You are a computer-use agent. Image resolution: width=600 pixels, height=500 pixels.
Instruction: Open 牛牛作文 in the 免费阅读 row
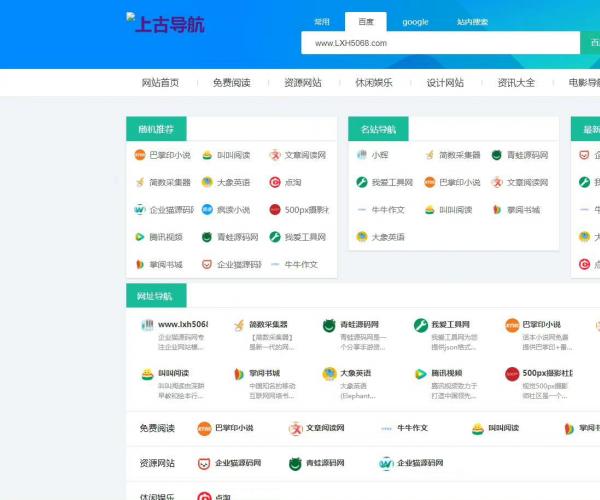pos(404,428)
